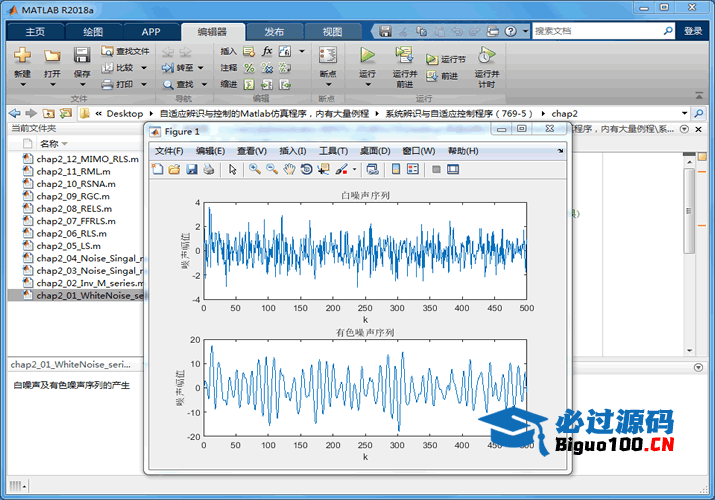This screenshot has width=715, height=500.
Task: Click Save Figure icon in Figure 1 toolbar
Action: coord(192,170)
